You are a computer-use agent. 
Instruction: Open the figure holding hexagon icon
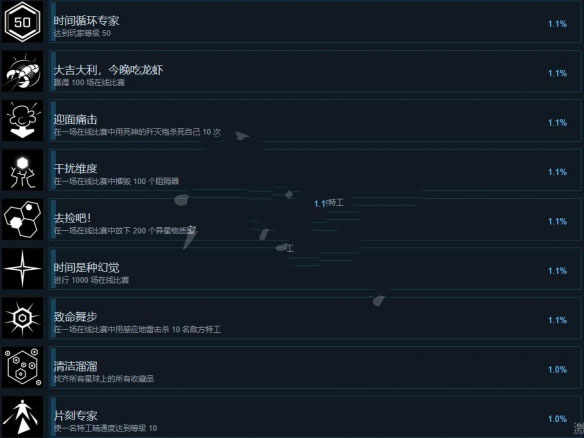[22, 170]
